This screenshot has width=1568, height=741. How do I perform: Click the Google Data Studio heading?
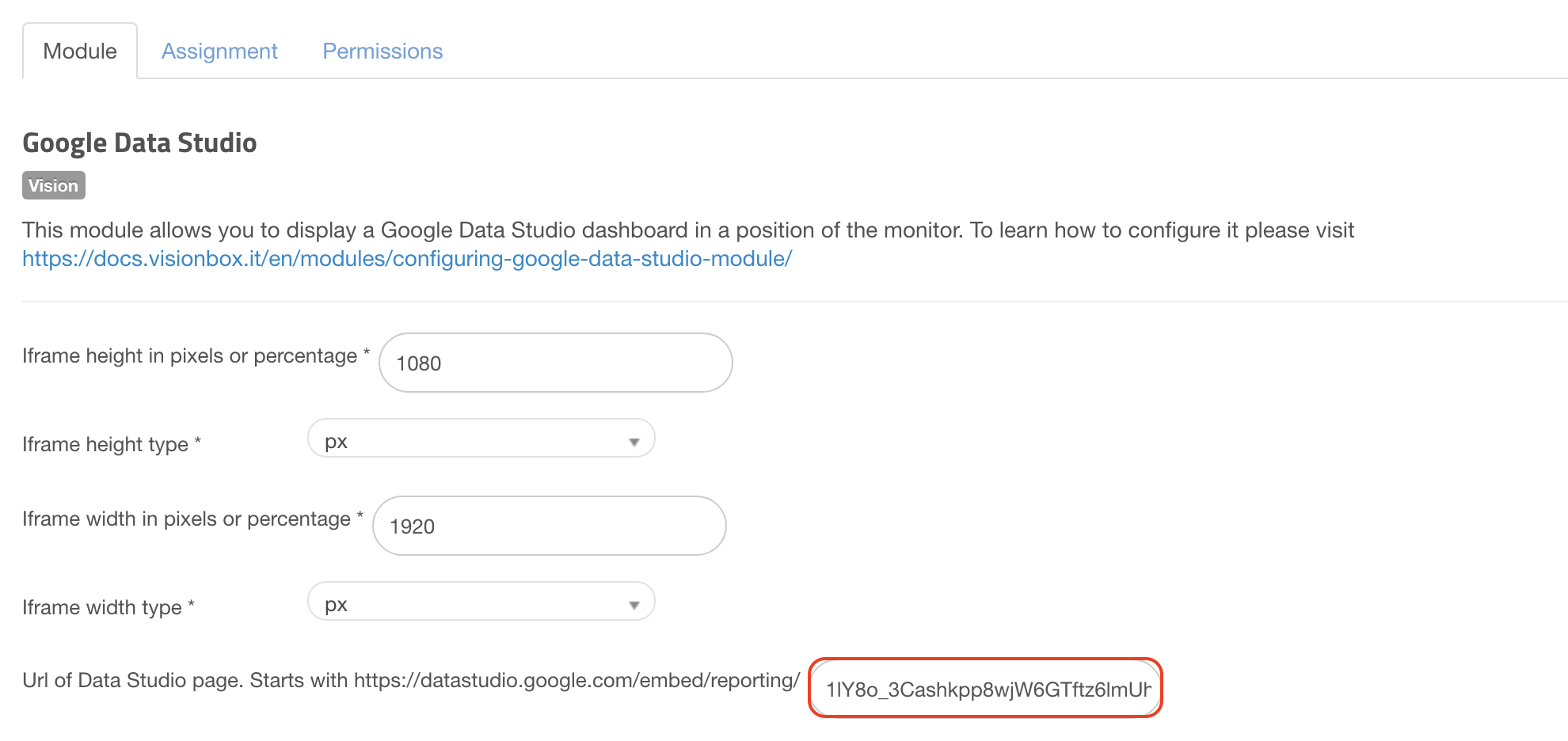point(139,142)
